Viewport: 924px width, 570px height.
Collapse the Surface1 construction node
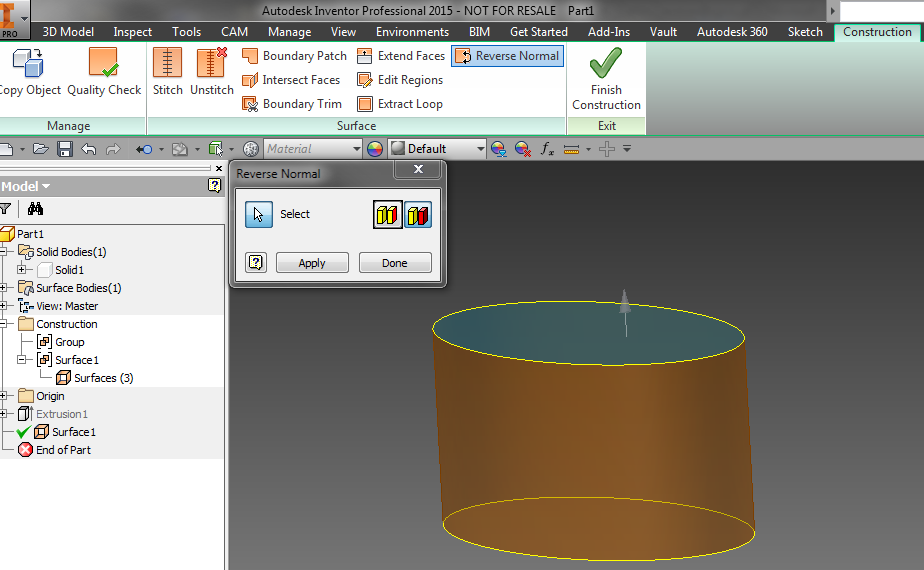[x=22, y=360]
